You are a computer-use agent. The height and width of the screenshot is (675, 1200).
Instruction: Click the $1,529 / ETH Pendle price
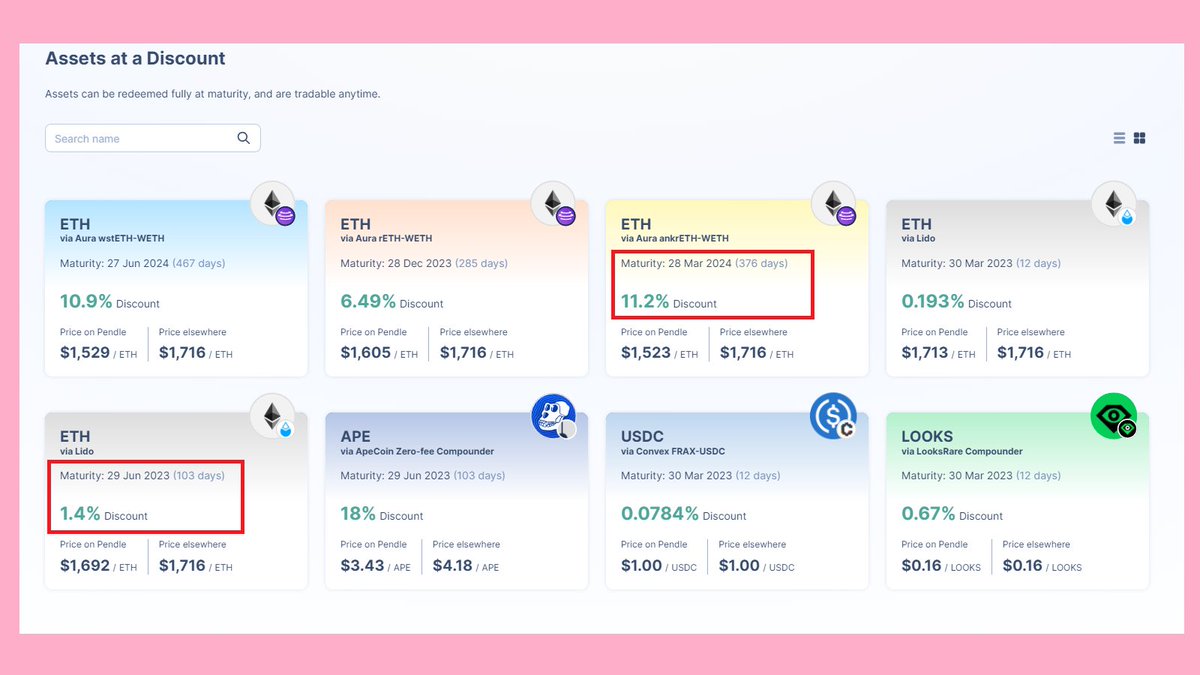click(x=98, y=353)
